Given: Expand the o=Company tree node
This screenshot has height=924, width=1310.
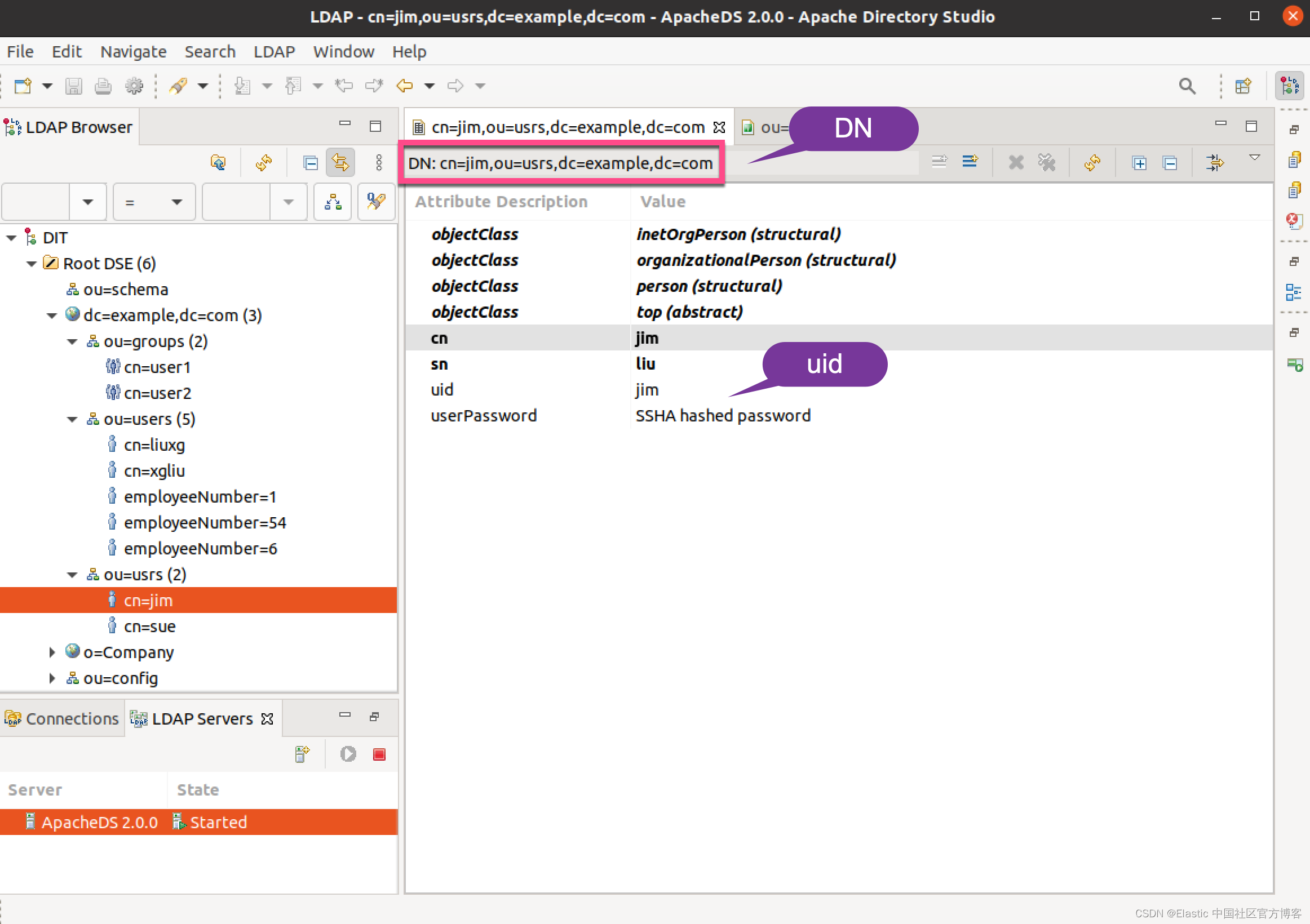Looking at the screenshot, I should tap(52, 652).
